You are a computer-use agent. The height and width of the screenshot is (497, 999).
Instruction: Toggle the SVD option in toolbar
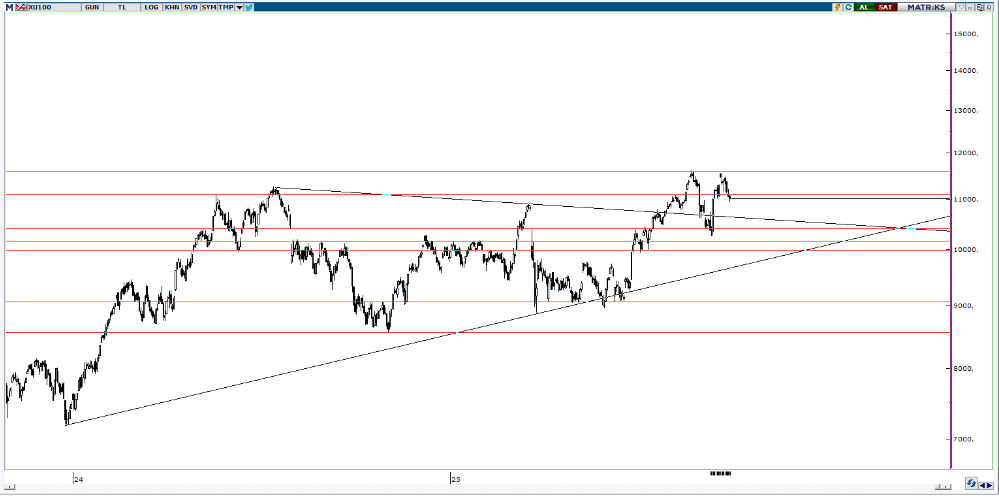pyautogui.click(x=190, y=7)
